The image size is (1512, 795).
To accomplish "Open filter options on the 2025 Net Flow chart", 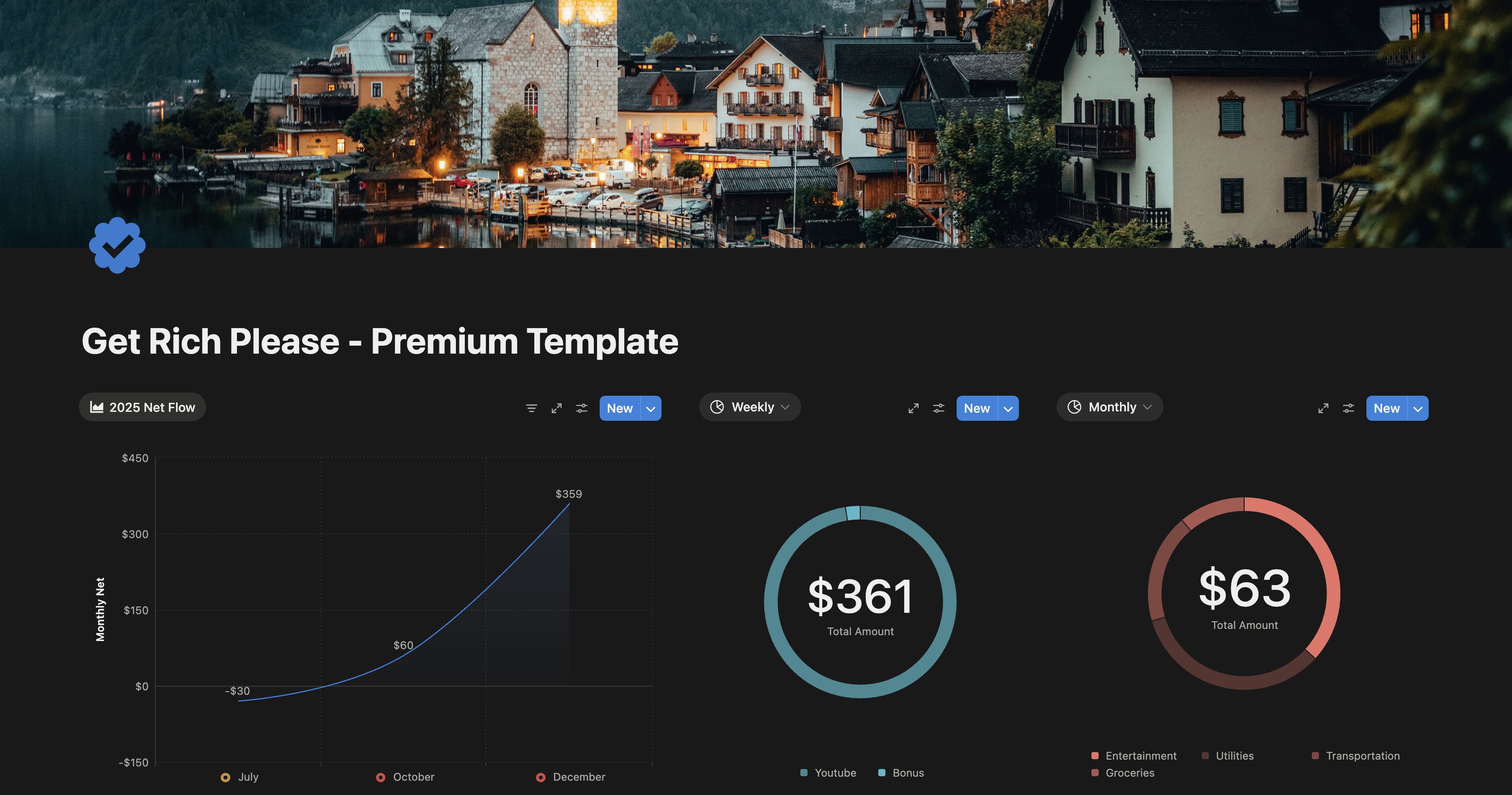I will click(x=531, y=408).
